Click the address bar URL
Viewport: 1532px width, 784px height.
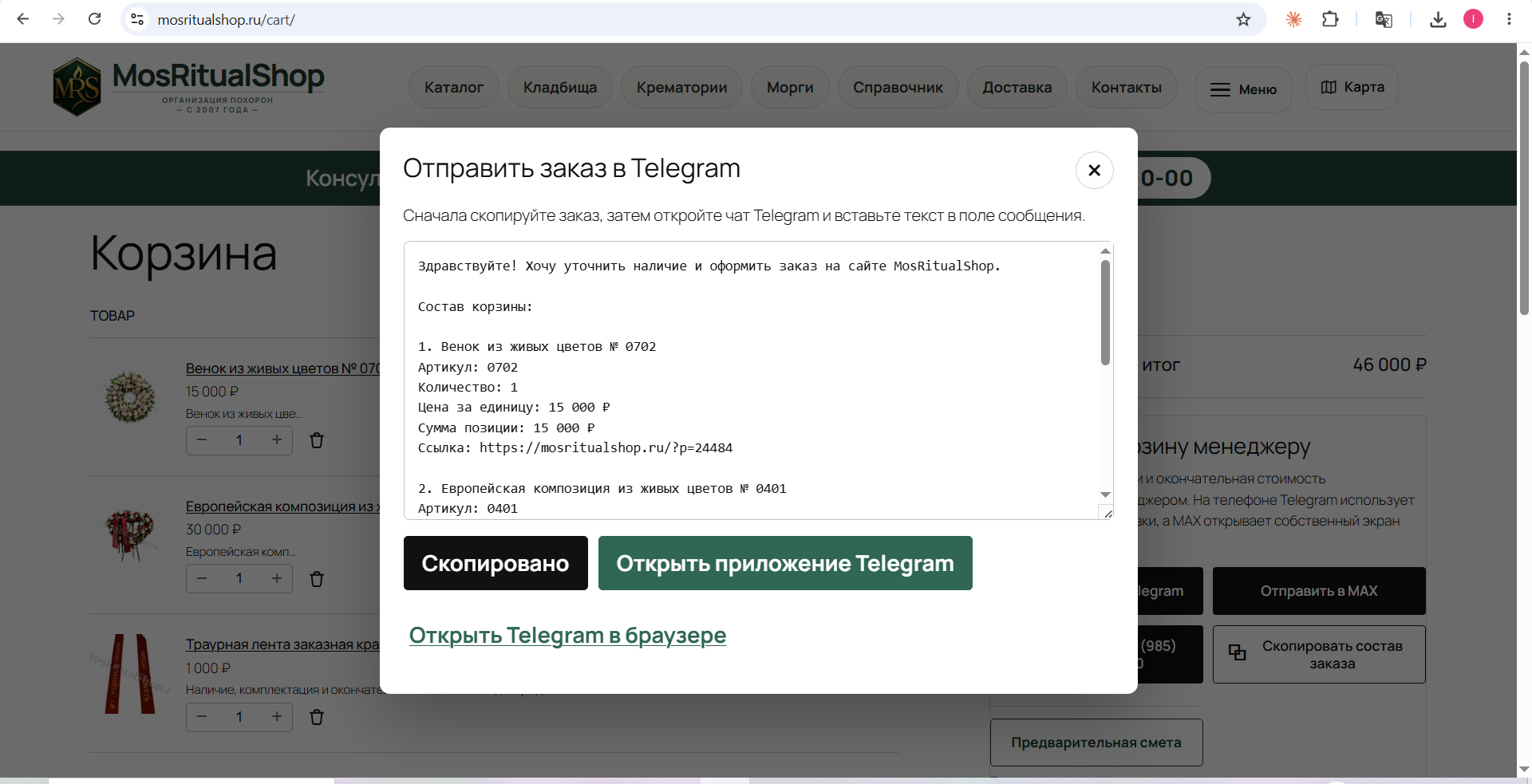point(227,20)
